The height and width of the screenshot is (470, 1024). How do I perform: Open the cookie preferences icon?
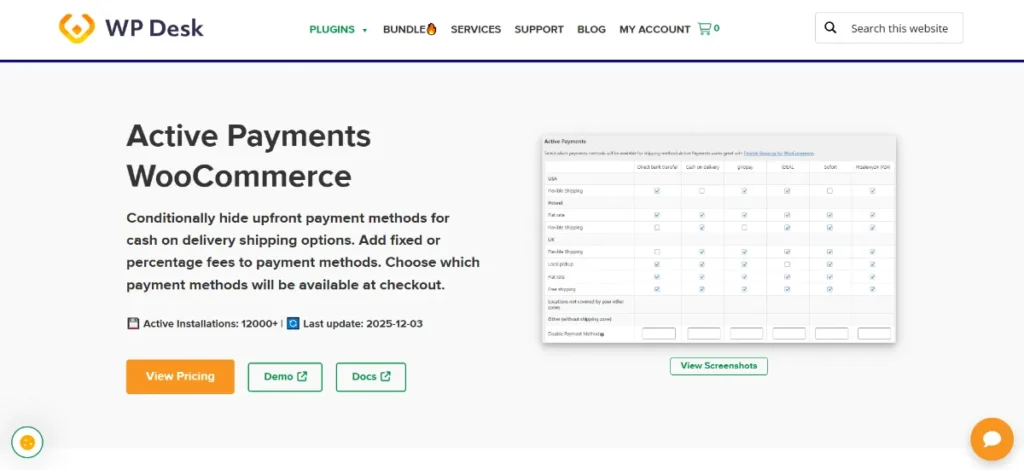(27, 442)
